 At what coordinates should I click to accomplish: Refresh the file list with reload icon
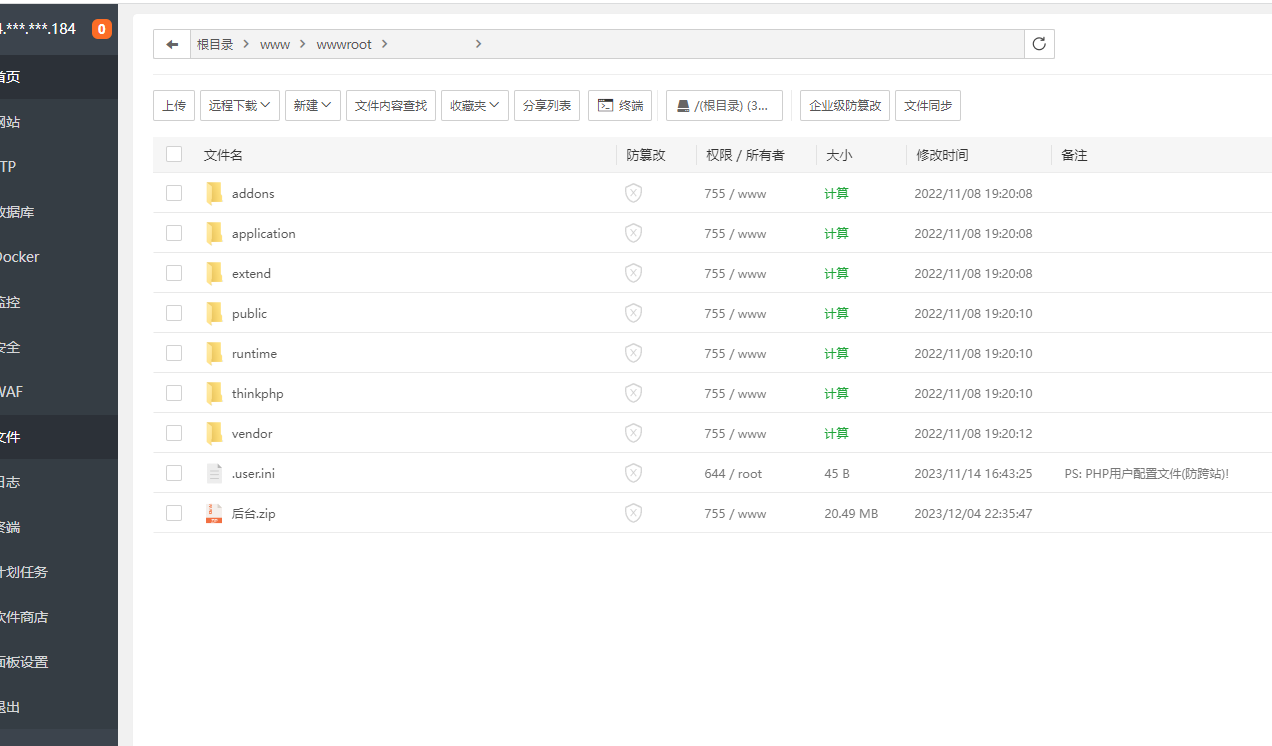click(1039, 44)
